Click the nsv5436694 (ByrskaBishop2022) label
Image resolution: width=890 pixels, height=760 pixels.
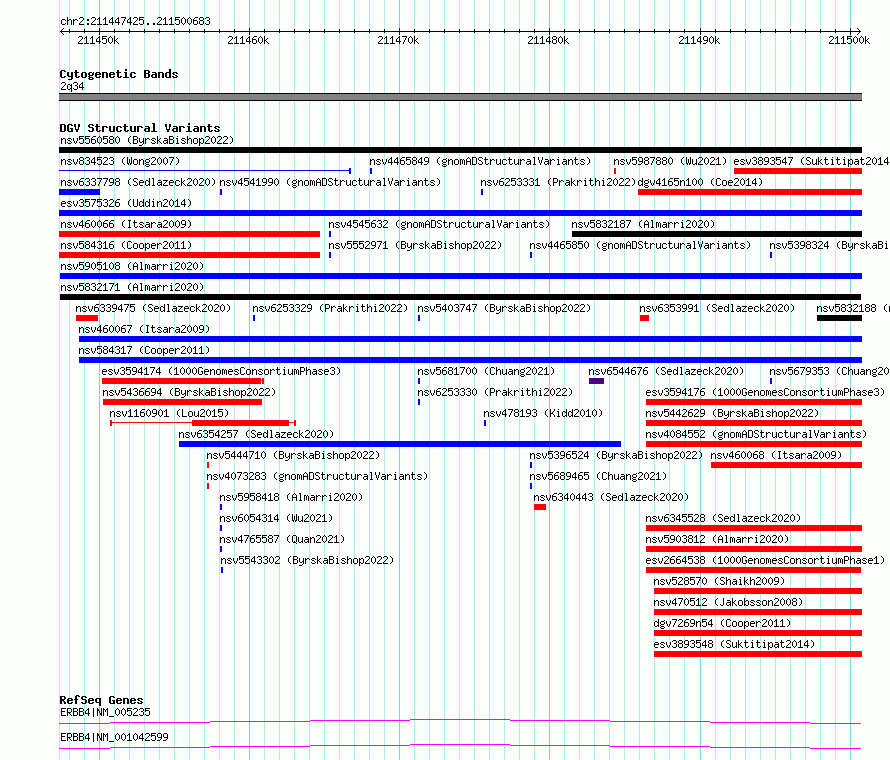pos(189,392)
